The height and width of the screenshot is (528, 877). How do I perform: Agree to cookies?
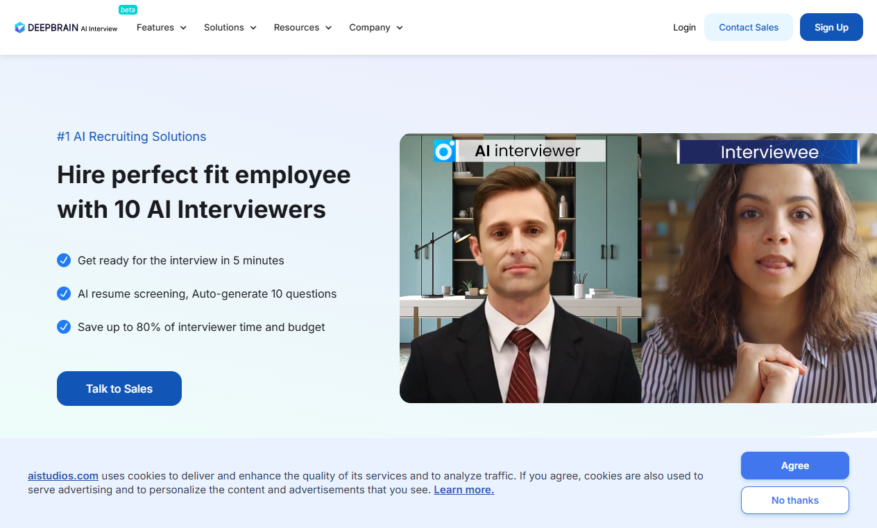[795, 465]
